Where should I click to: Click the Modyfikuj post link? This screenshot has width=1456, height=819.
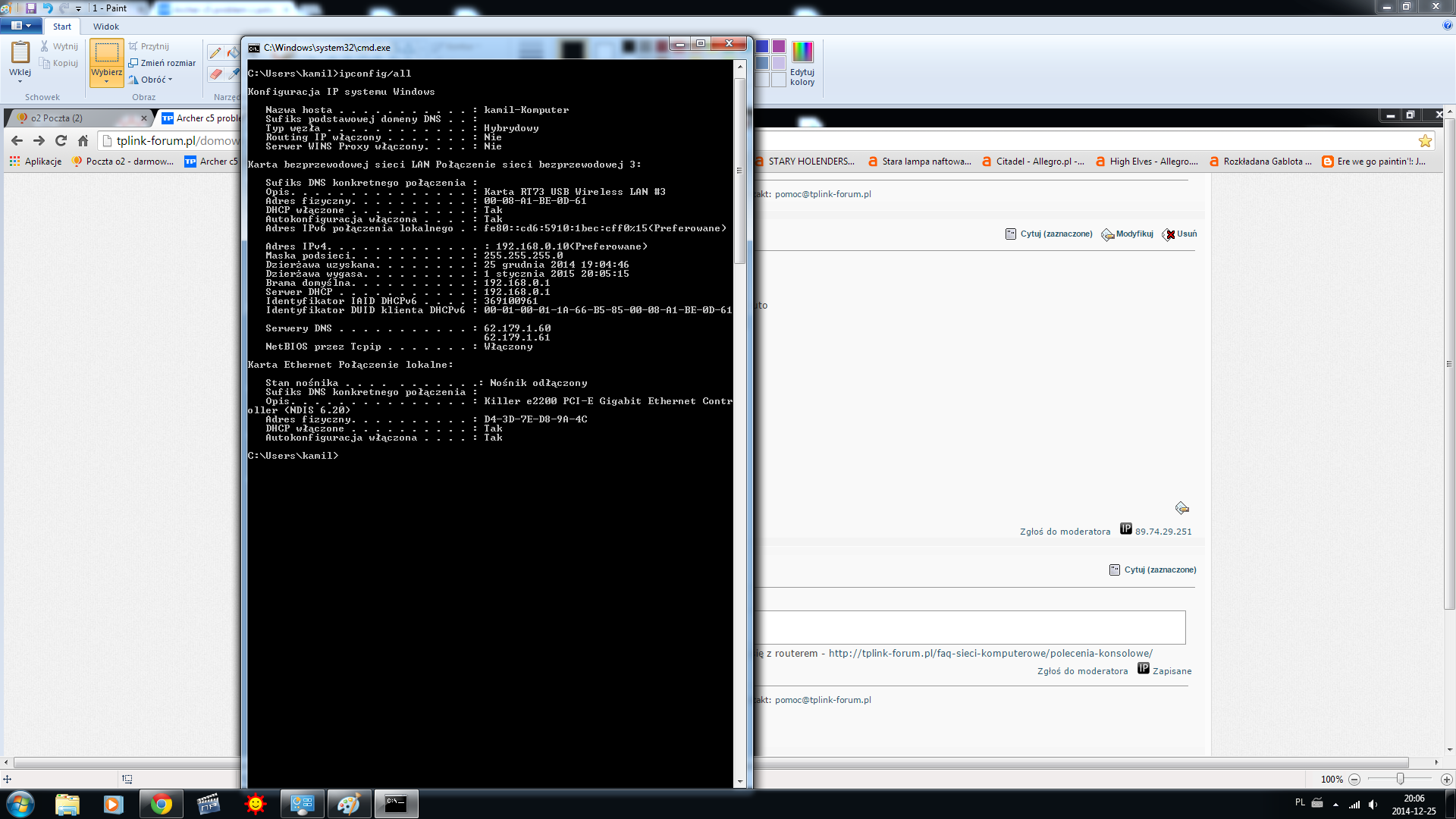coord(1134,234)
